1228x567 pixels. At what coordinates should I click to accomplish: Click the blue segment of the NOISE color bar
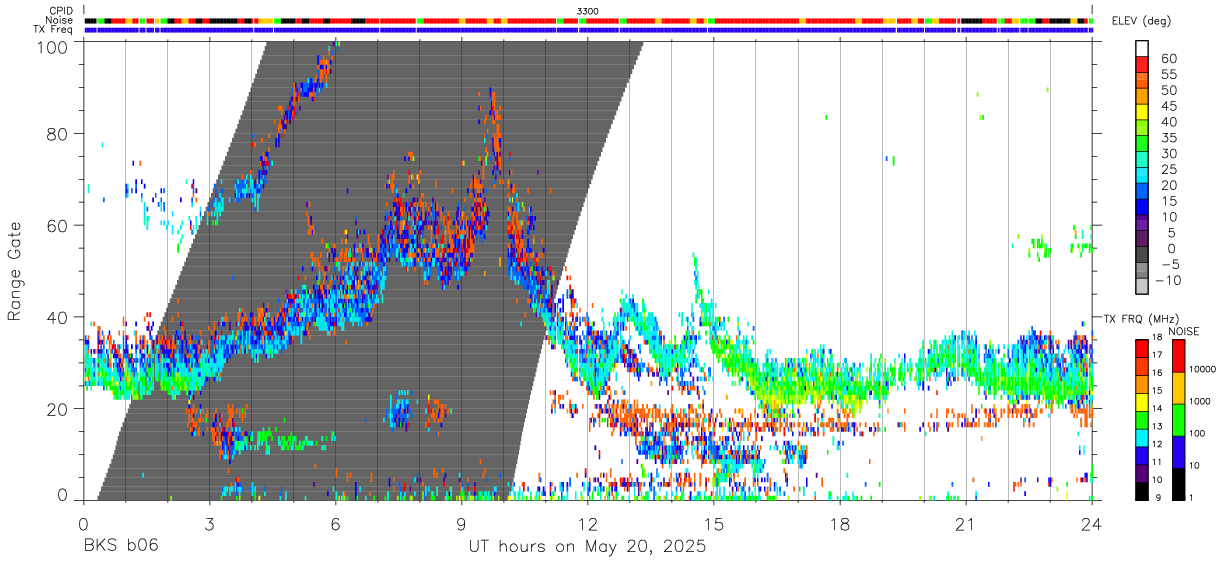click(1178, 452)
